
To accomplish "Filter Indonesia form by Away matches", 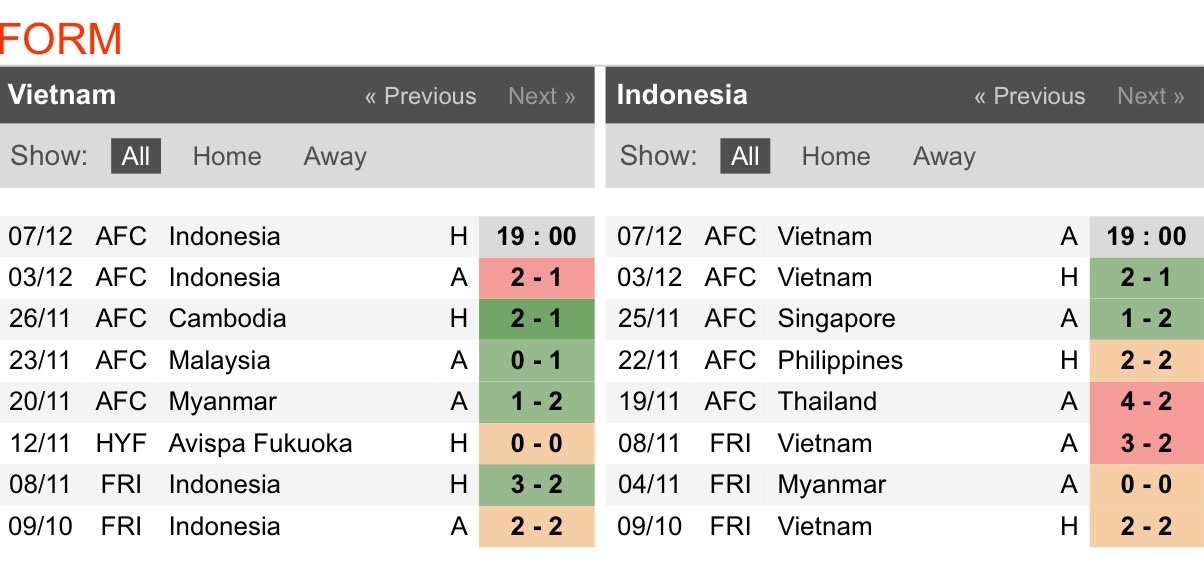I will [x=944, y=156].
